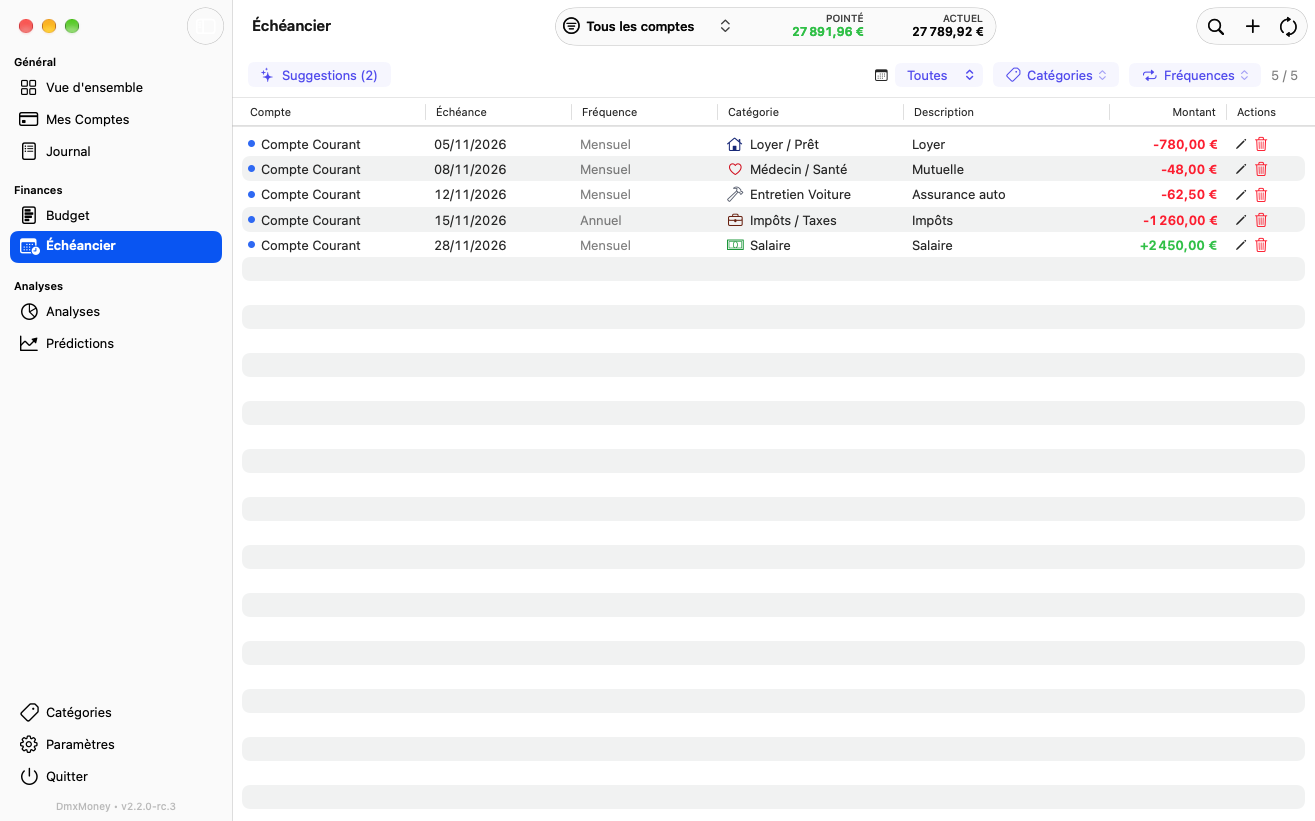The width and height of the screenshot is (1315, 821).
Task: Open Paramètres settings
Action: pyautogui.click(x=116, y=744)
